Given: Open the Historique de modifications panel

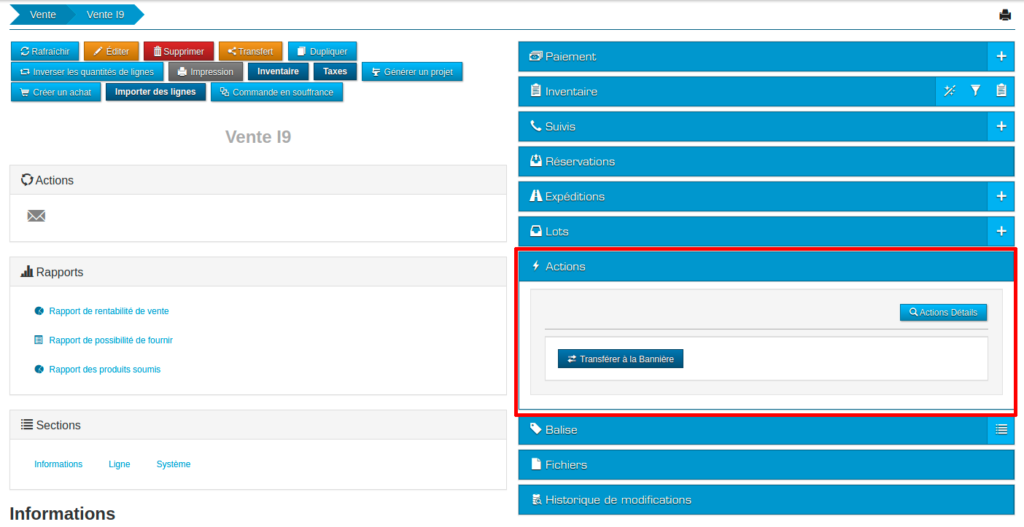Looking at the screenshot, I should click(x=617, y=499).
